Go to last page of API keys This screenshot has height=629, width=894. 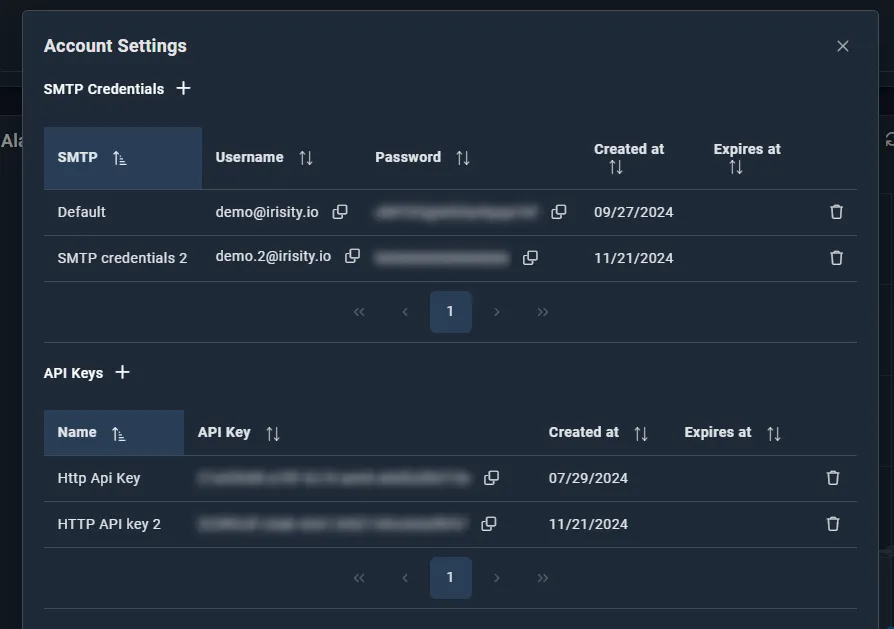coord(542,578)
